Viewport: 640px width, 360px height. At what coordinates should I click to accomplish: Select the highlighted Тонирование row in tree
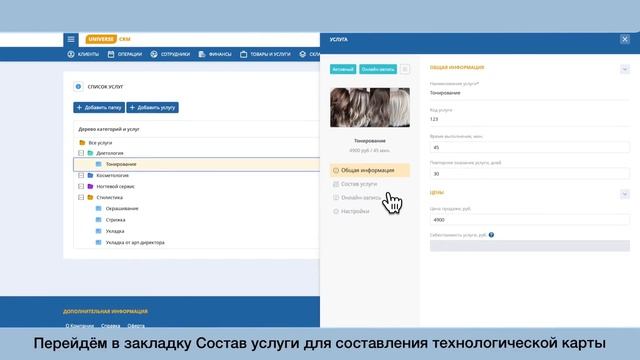(197, 164)
